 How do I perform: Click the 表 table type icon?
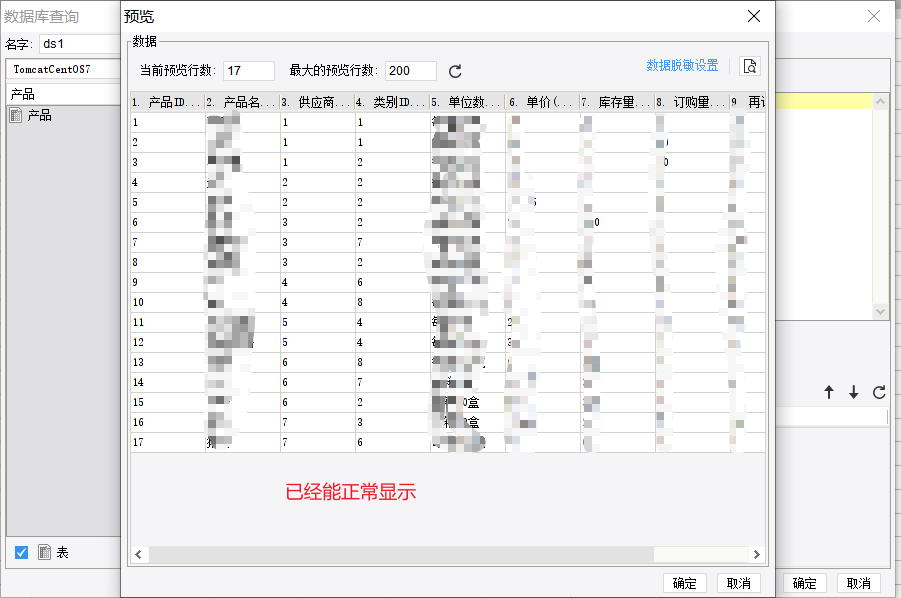(44, 552)
